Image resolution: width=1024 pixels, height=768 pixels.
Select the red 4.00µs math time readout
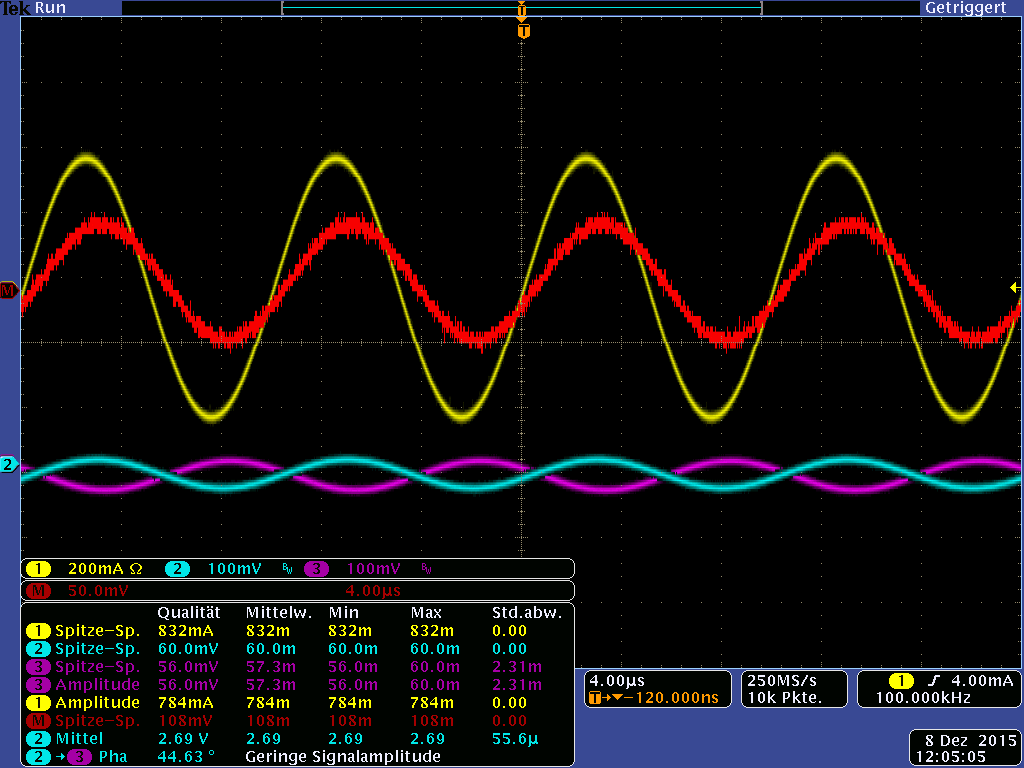(373, 591)
